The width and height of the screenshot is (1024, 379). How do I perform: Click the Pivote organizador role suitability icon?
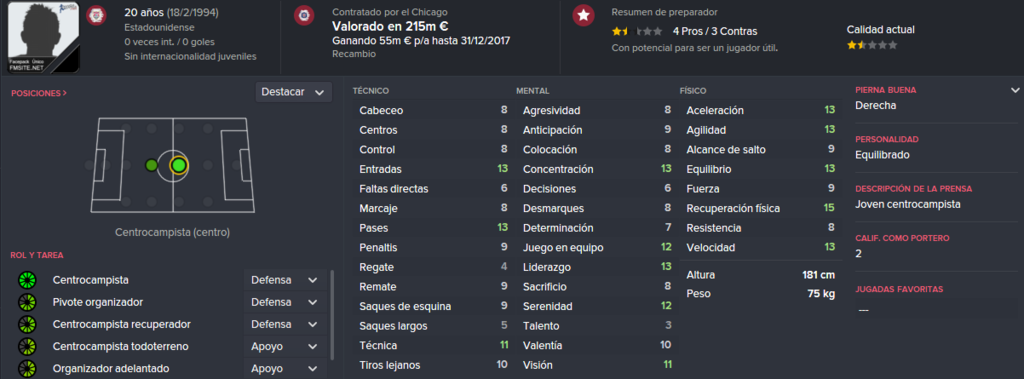[x=26, y=303]
